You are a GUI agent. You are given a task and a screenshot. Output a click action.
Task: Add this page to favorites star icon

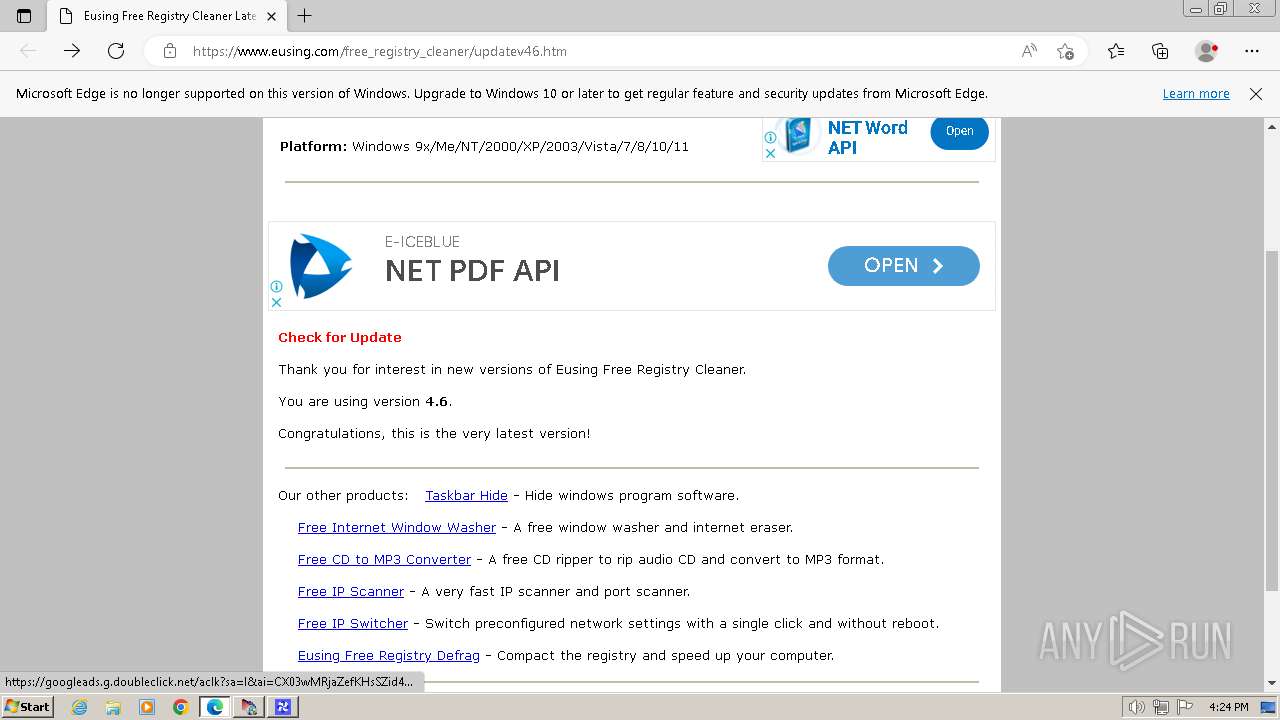pos(1065,51)
